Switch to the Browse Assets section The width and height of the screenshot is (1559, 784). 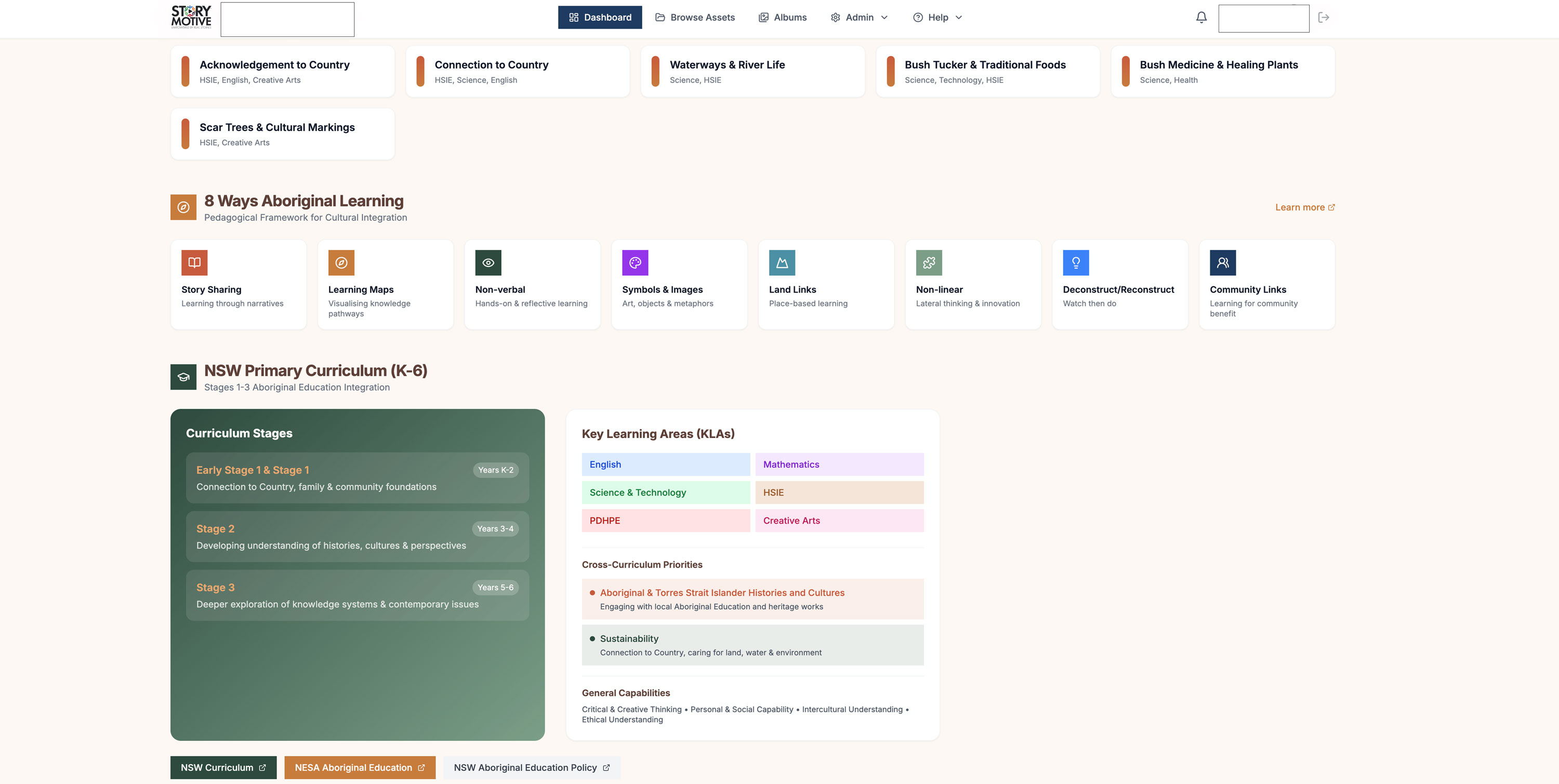point(695,17)
